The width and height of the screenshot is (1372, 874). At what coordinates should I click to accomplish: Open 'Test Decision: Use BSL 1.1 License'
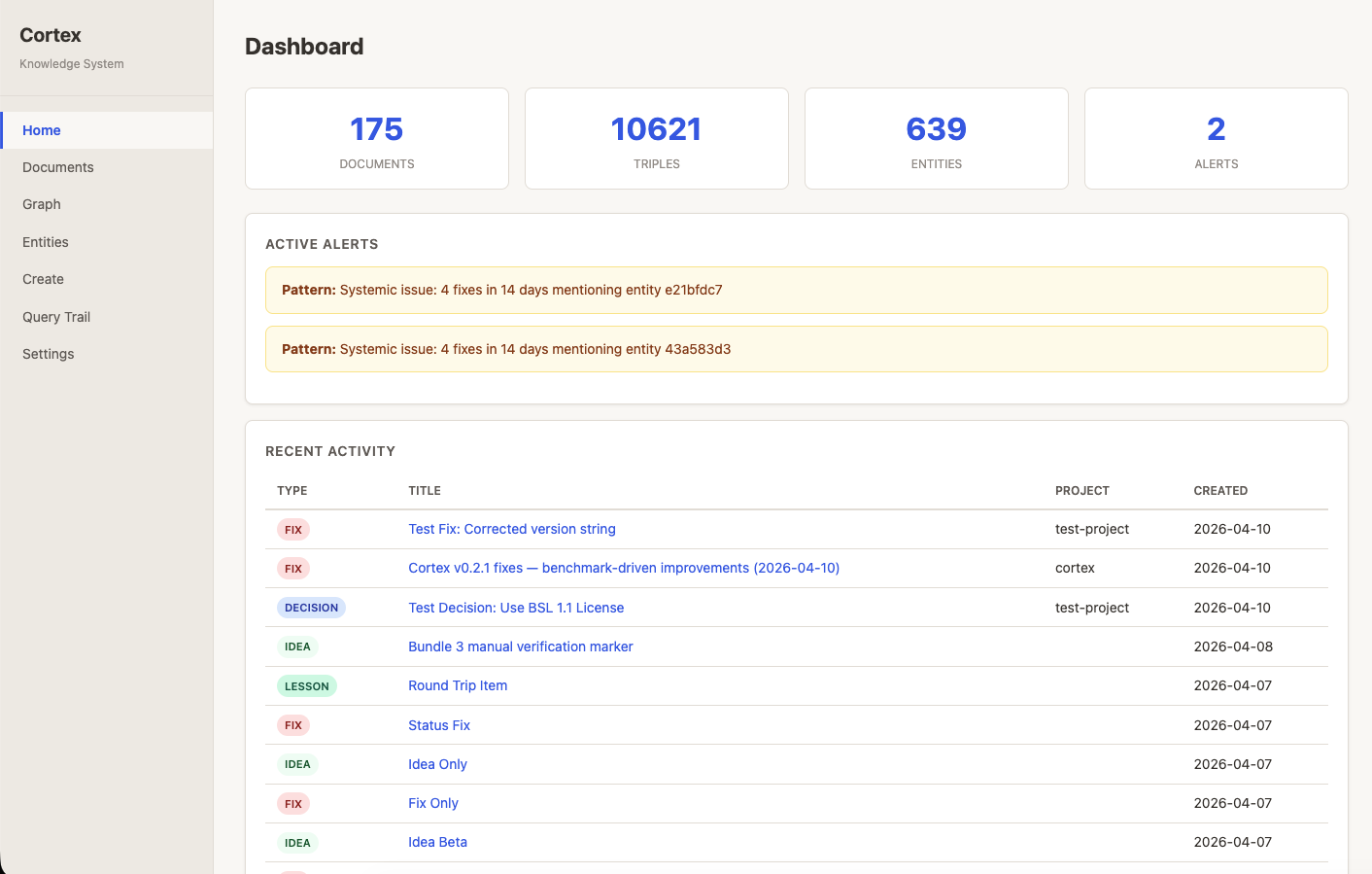pyautogui.click(x=516, y=608)
